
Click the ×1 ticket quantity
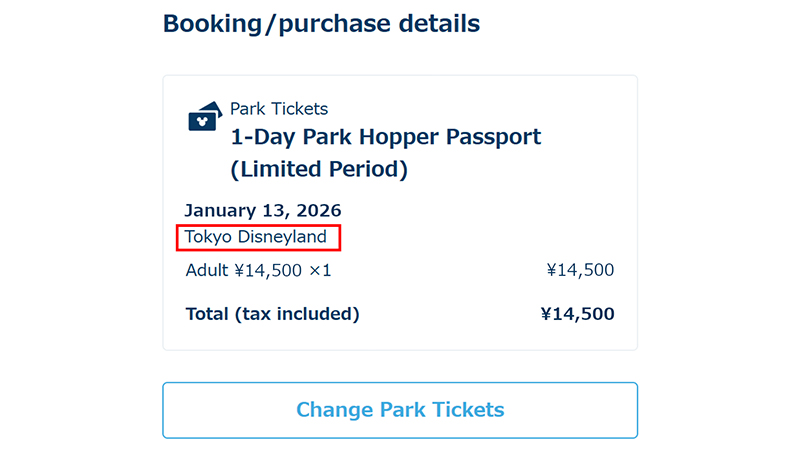coord(319,270)
